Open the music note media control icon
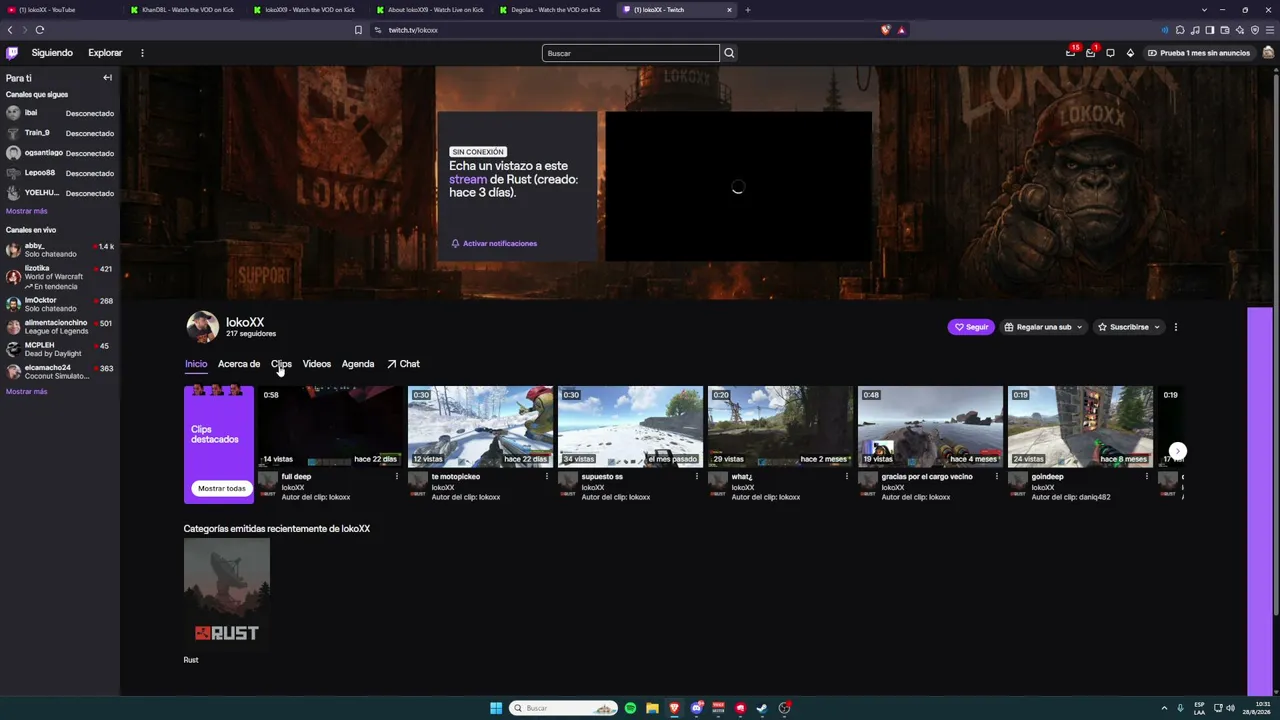Viewport: 1280px width, 720px height. [x=1195, y=30]
